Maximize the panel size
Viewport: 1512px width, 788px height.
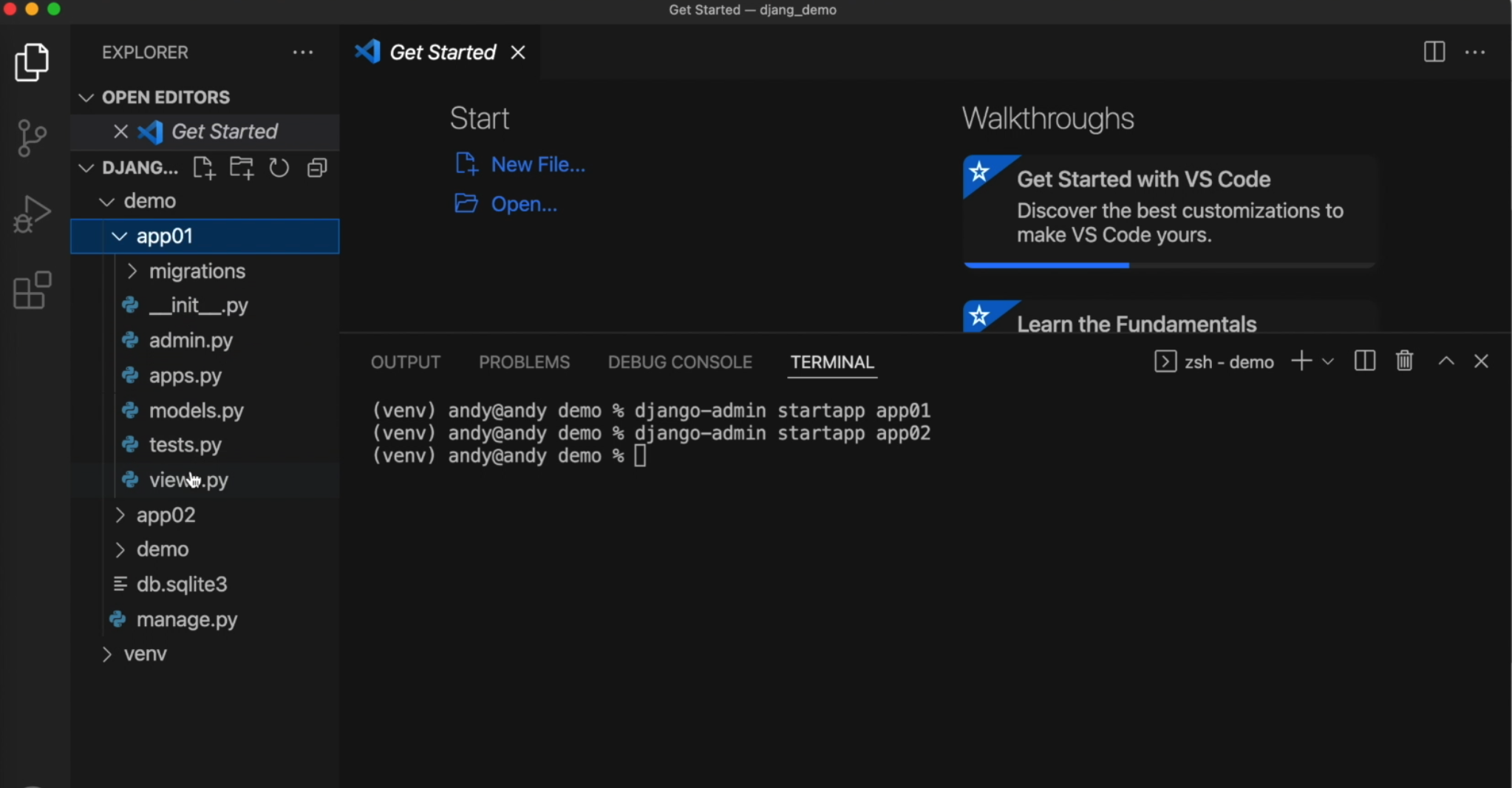[x=1446, y=361]
